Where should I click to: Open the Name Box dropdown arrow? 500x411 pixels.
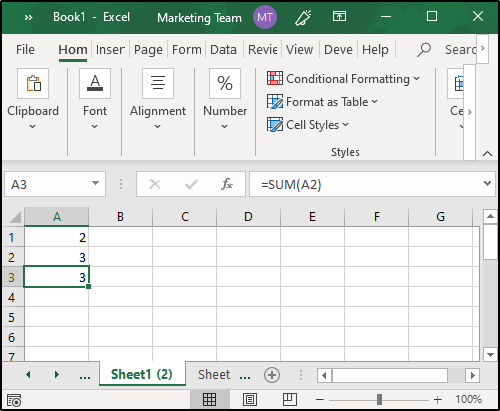[x=95, y=183]
